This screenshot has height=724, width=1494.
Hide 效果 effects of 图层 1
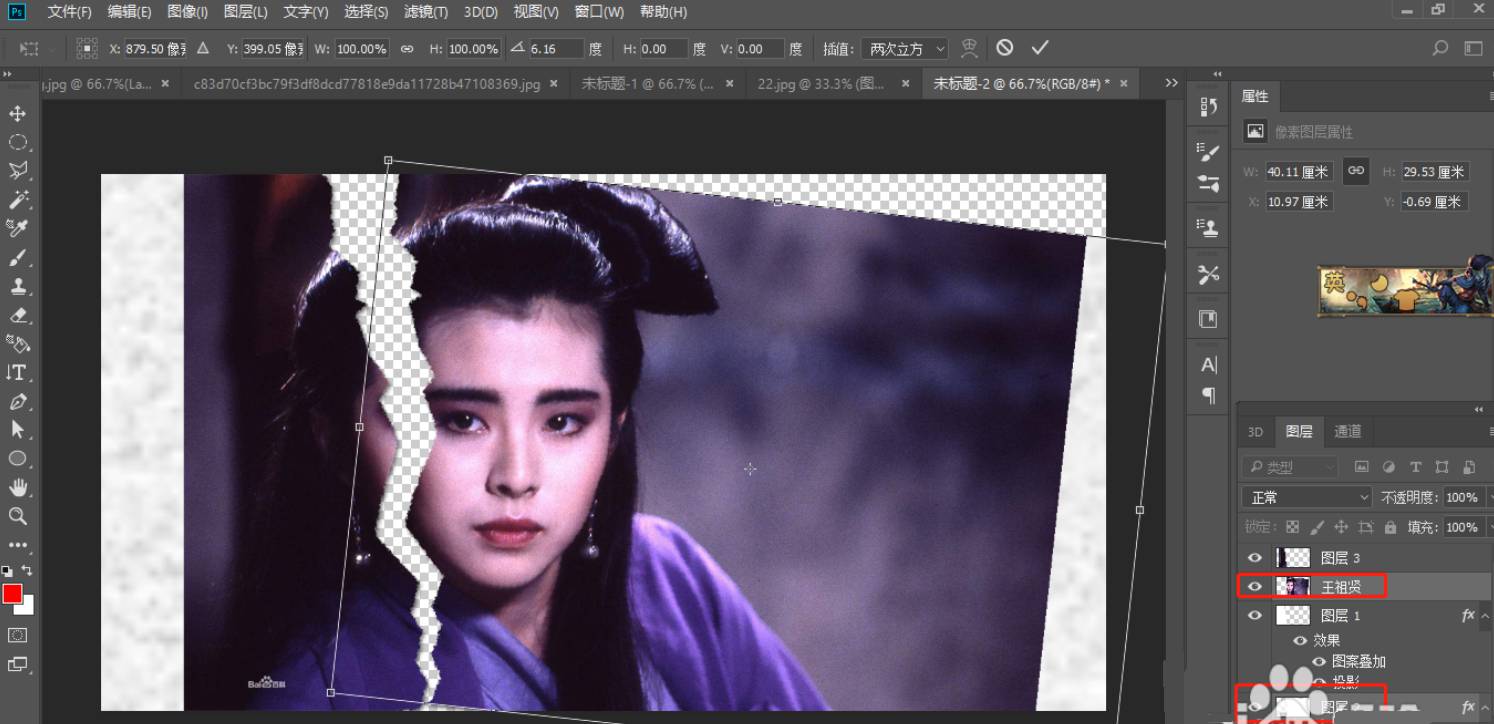click(1300, 640)
